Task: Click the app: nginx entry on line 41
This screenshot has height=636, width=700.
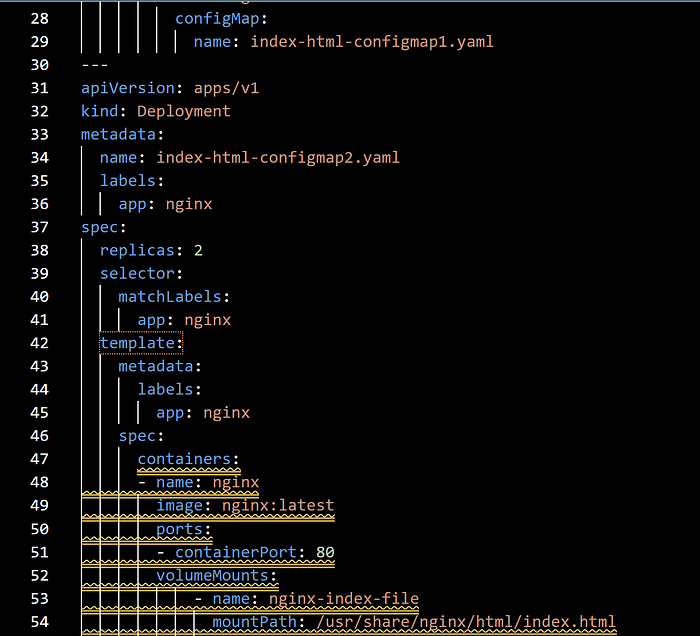Action: click(x=184, y=320)
